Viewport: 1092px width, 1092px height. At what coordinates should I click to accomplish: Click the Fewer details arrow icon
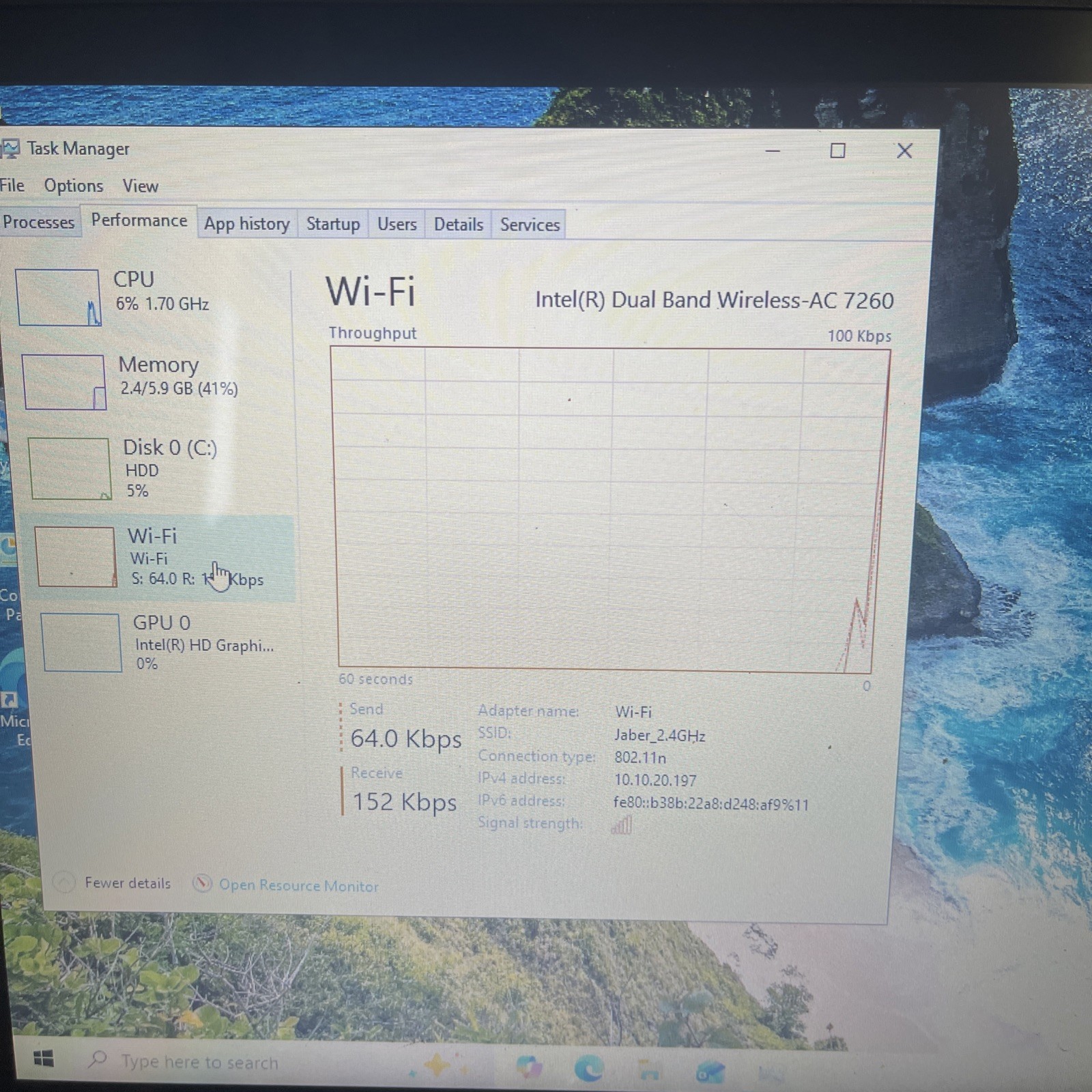[x=64, y=883]
